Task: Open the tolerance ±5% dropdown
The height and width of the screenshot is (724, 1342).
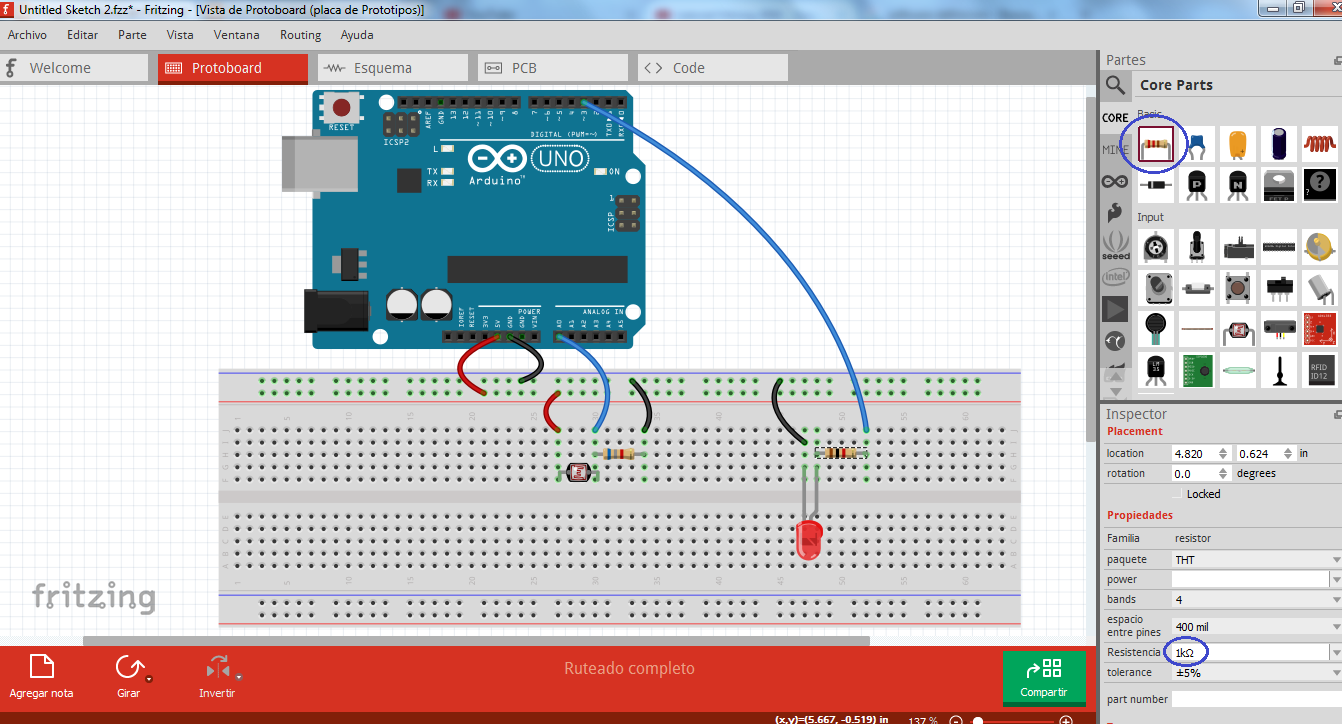Action: pyautogui.click(x=1335, y=672)
